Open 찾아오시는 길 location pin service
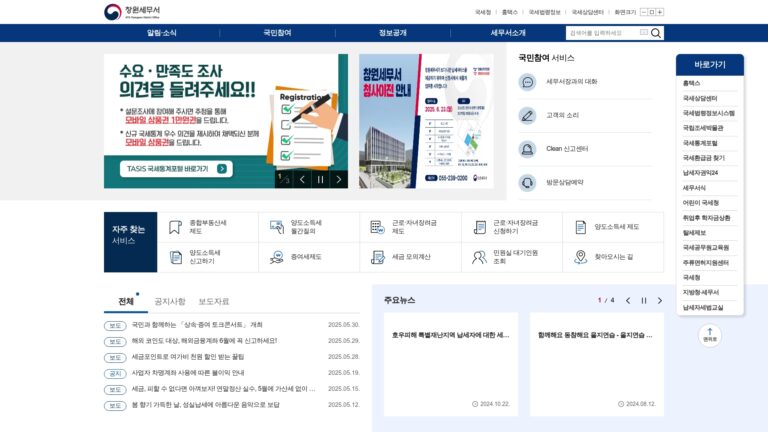 coord(613,257)
